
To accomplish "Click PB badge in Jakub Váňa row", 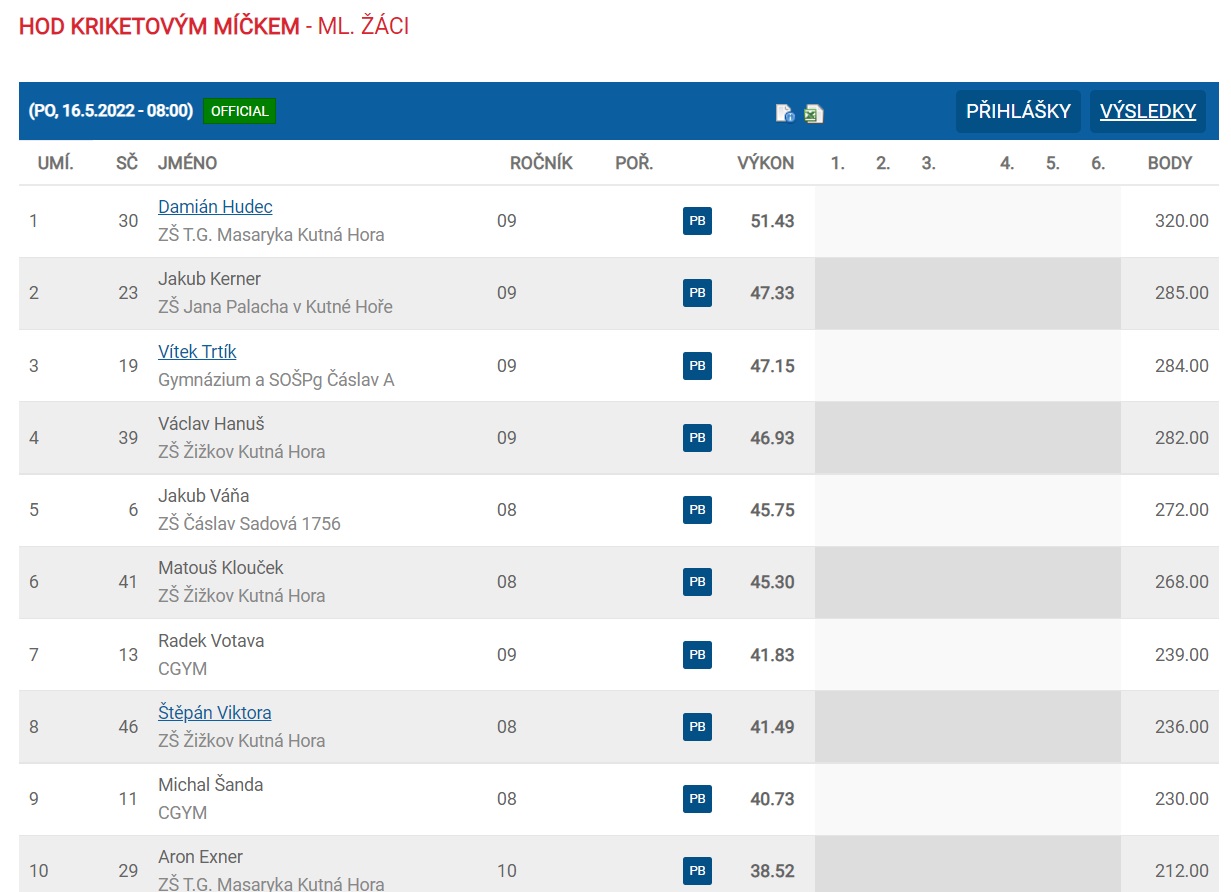I will coord(697,510).
